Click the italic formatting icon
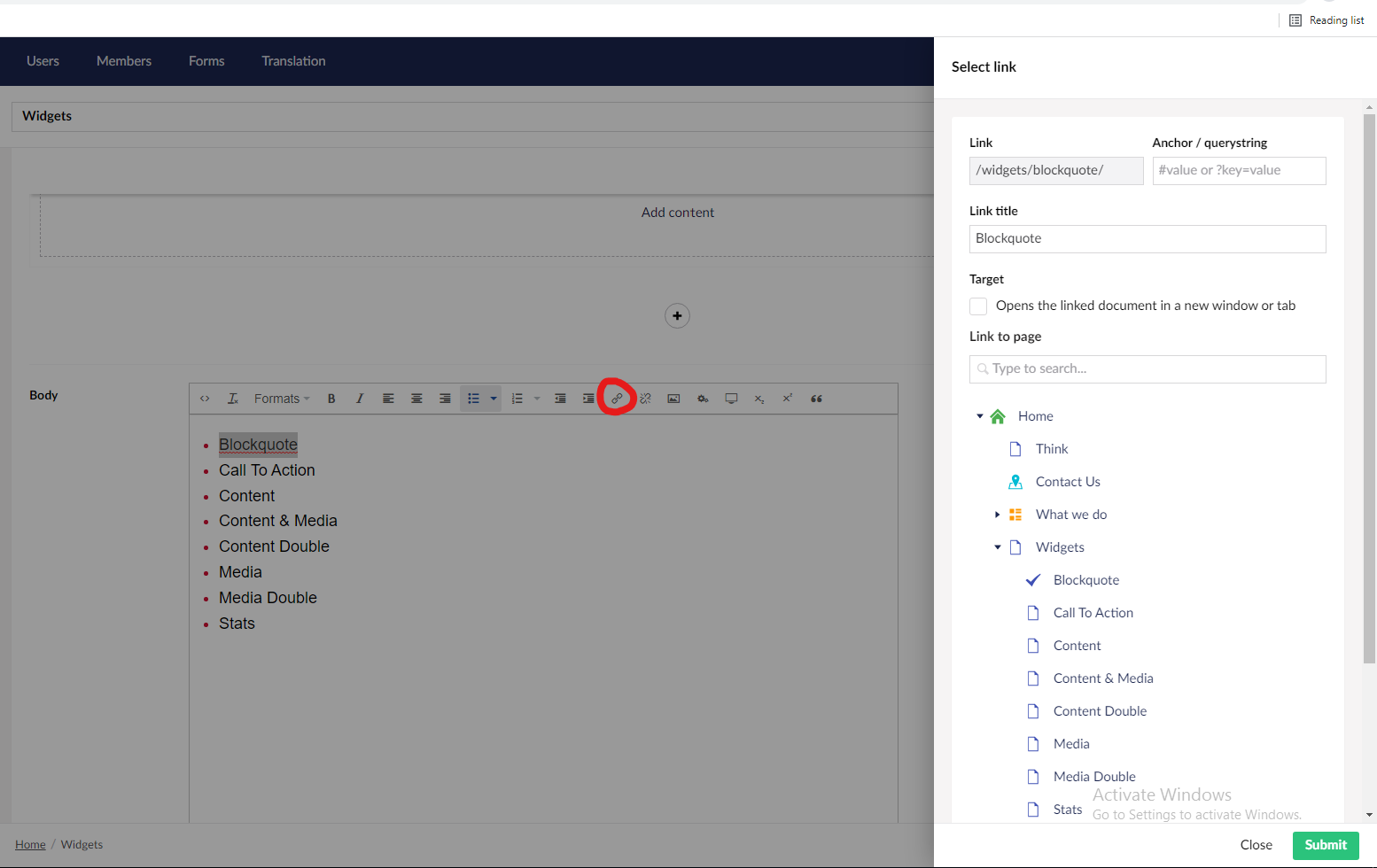The height and width of the screenshot is (868, 1377). click(x=360, y=399)
